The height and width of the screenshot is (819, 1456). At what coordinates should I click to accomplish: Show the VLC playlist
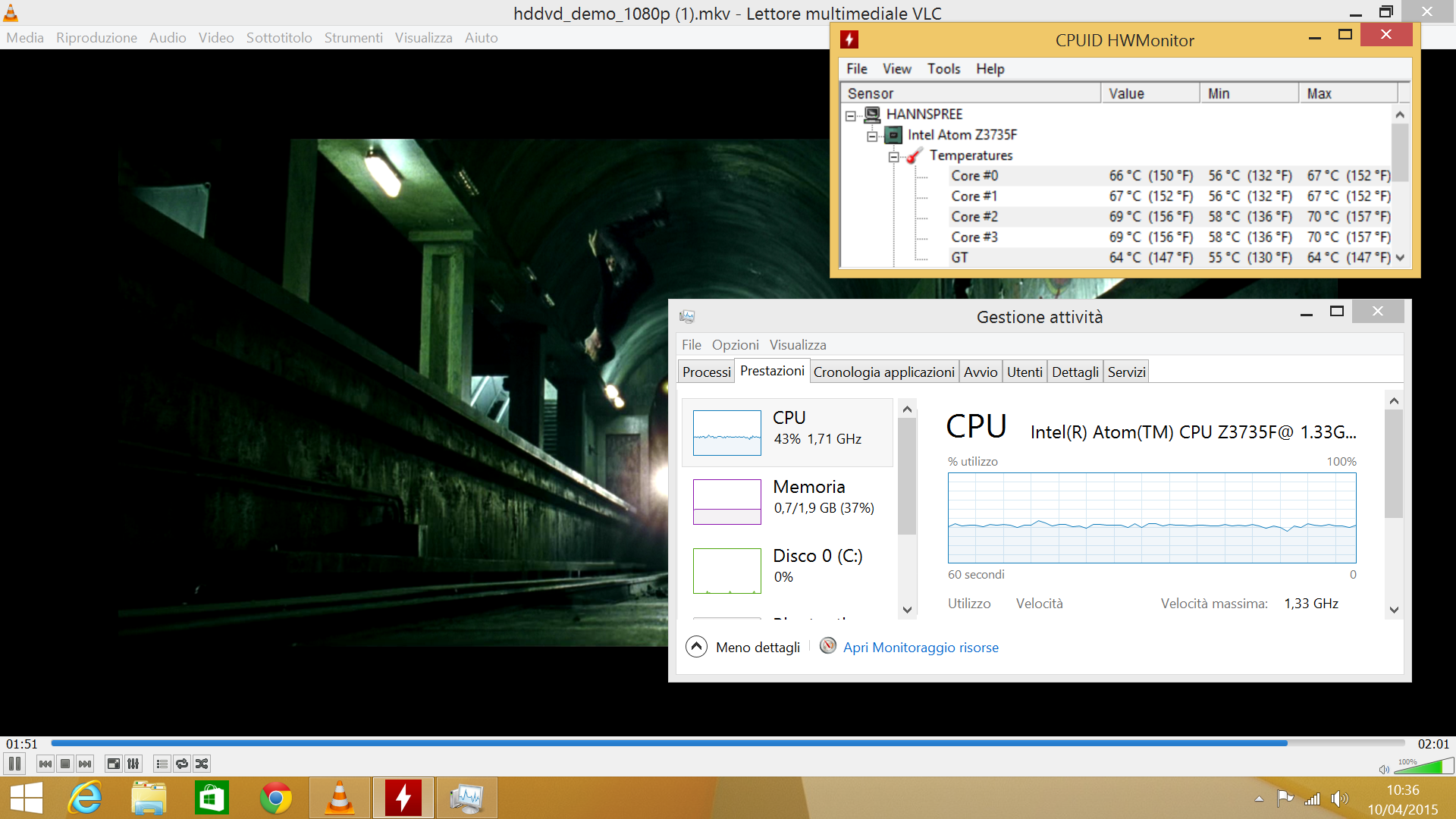[x=162, y=764]
